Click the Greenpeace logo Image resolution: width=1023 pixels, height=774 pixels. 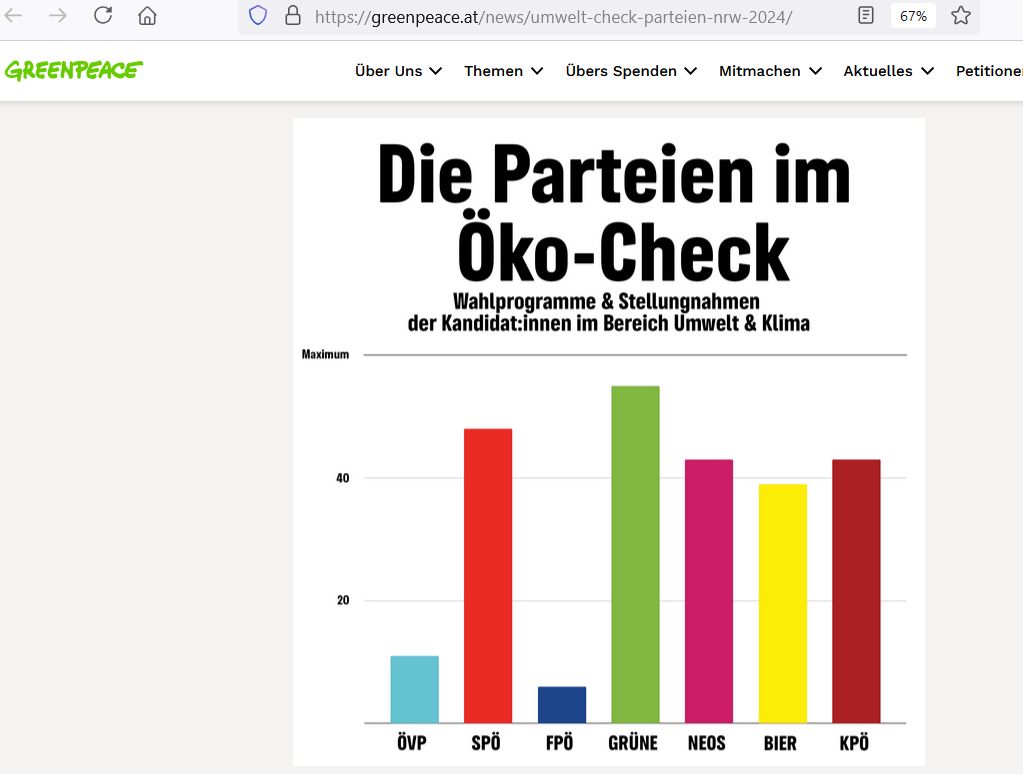point(74,70)
